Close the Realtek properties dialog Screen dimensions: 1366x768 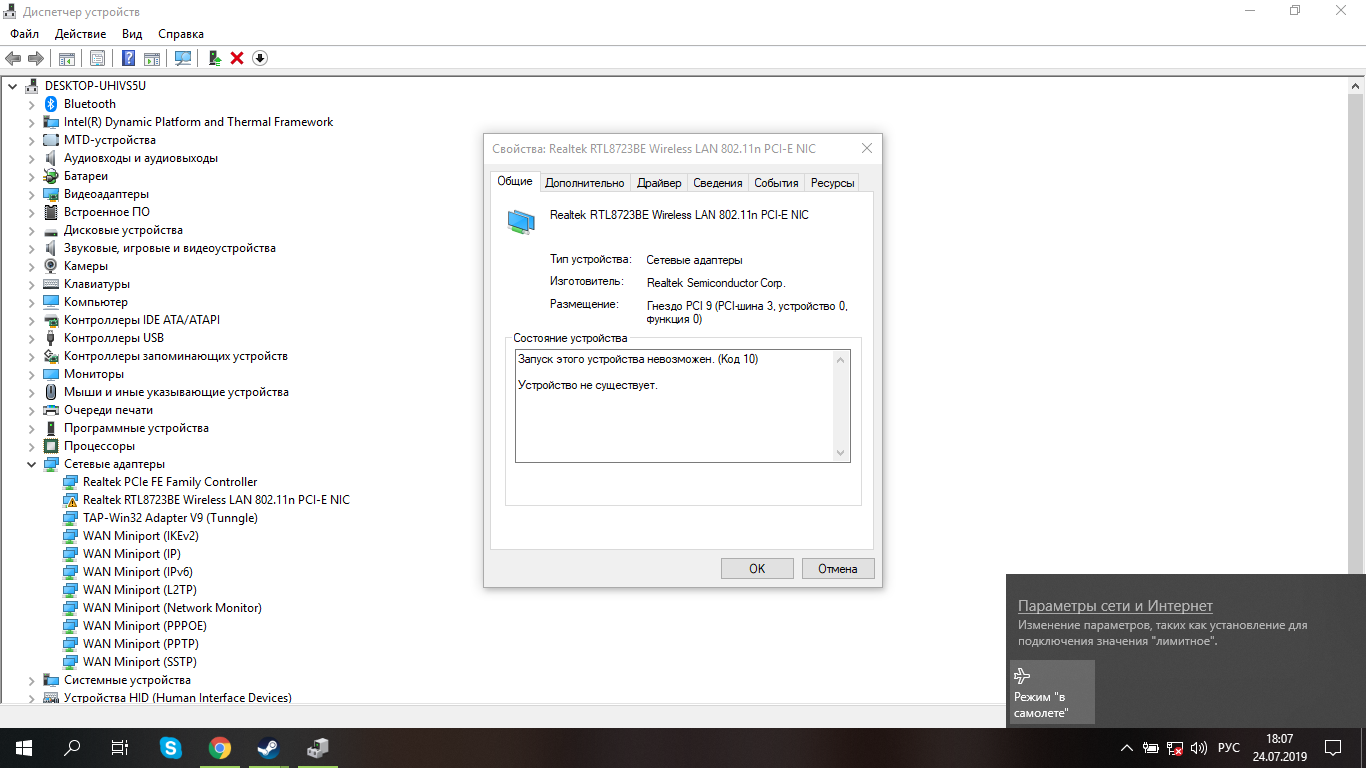click(866, 148)
